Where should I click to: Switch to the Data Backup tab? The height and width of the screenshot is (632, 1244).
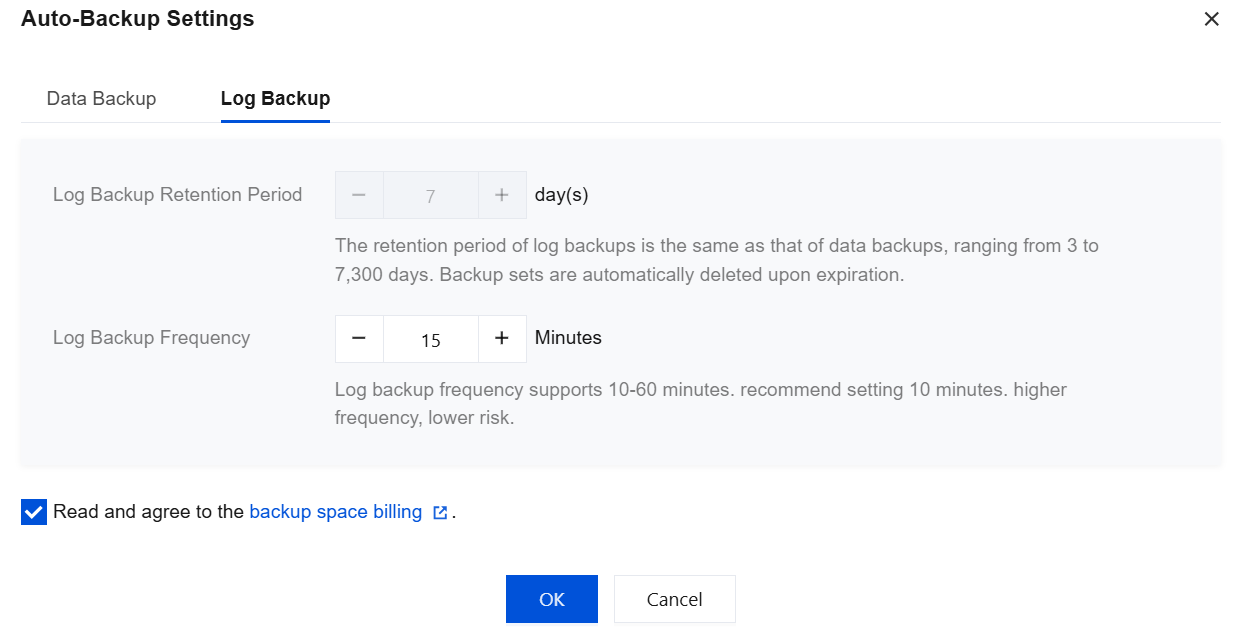tap(101, 99)
